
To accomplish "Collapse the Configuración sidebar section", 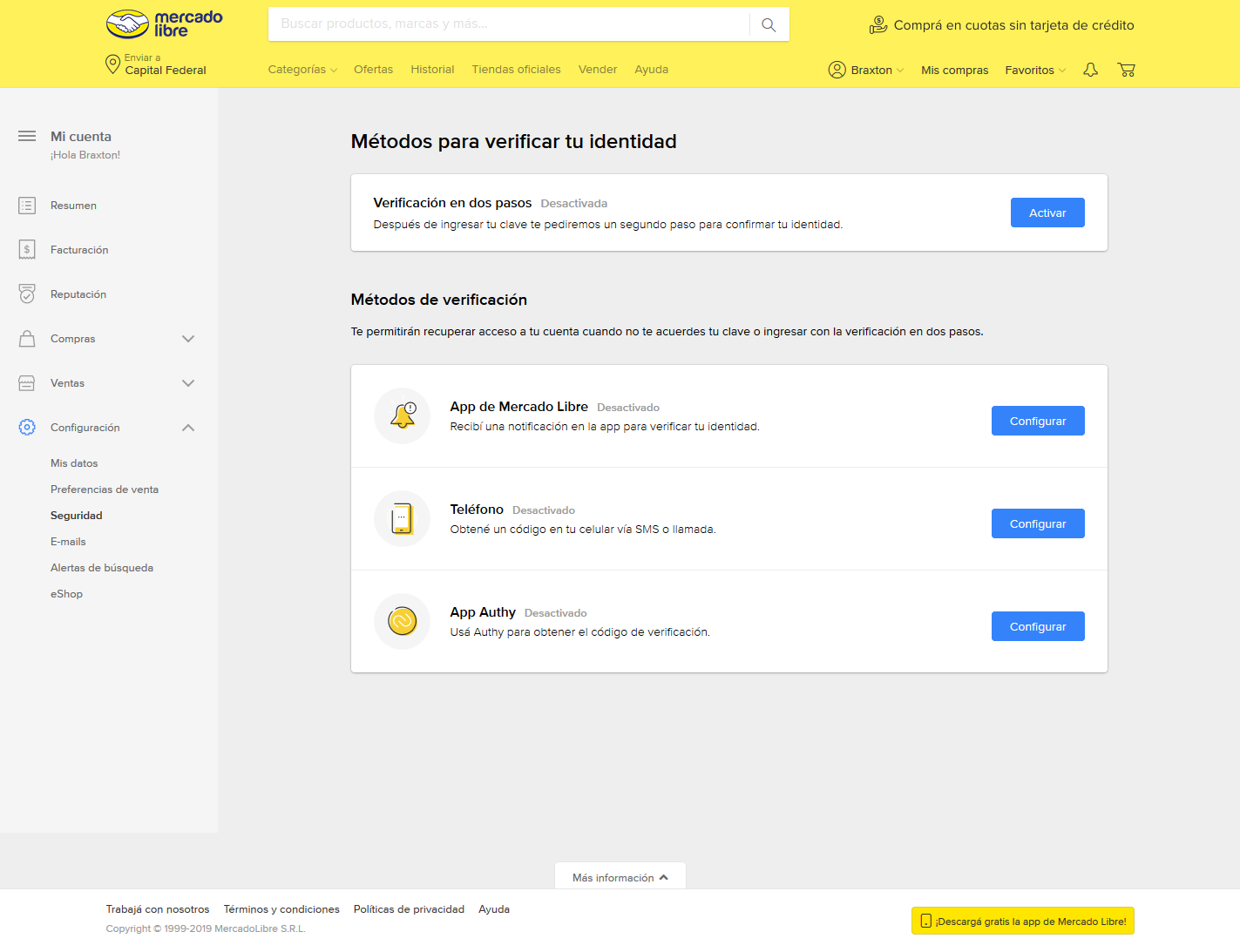I will (188, 428).
